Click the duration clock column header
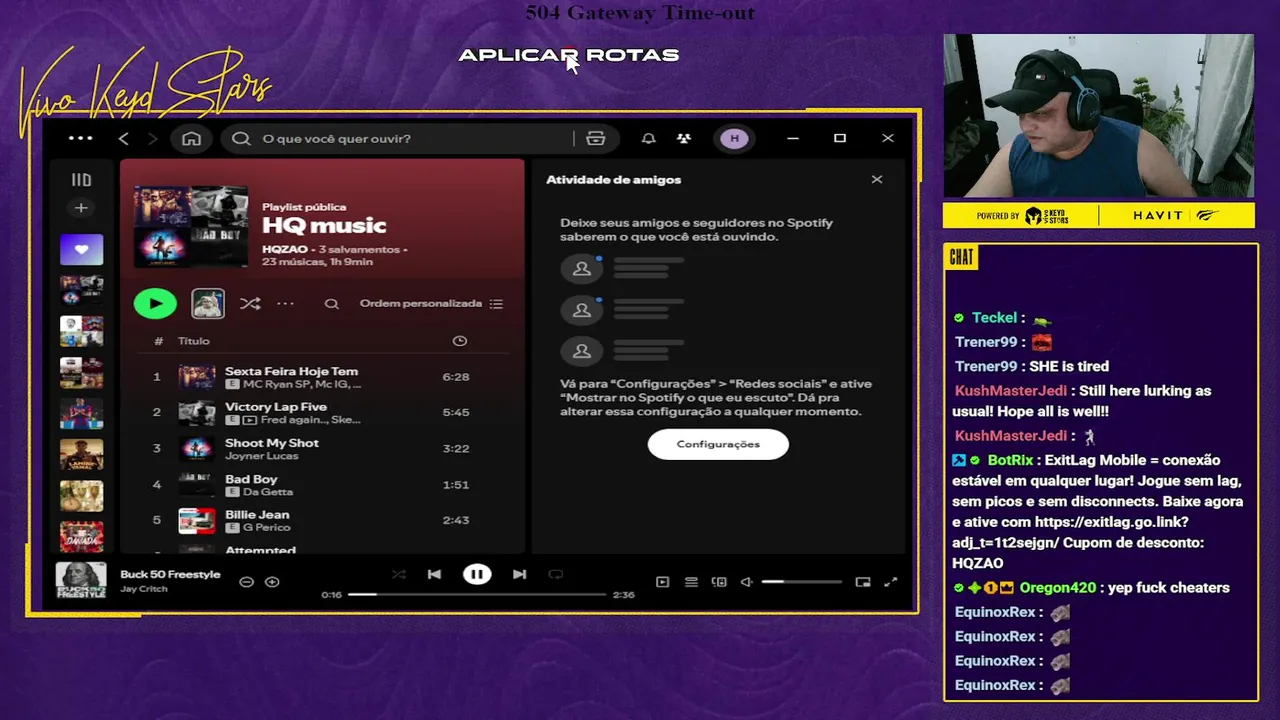This screenshot has height=720, width=1280. pyautogui.click(x=460, y=341)
